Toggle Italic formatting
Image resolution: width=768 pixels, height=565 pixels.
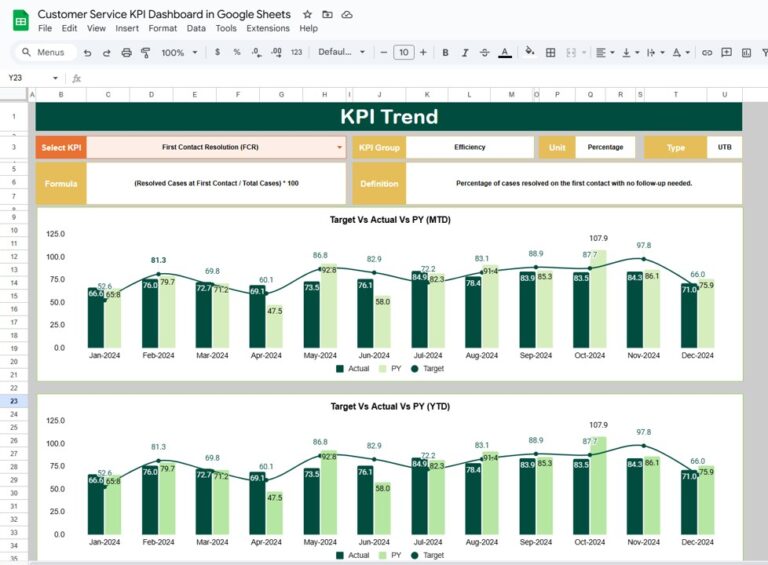[465, 52]
